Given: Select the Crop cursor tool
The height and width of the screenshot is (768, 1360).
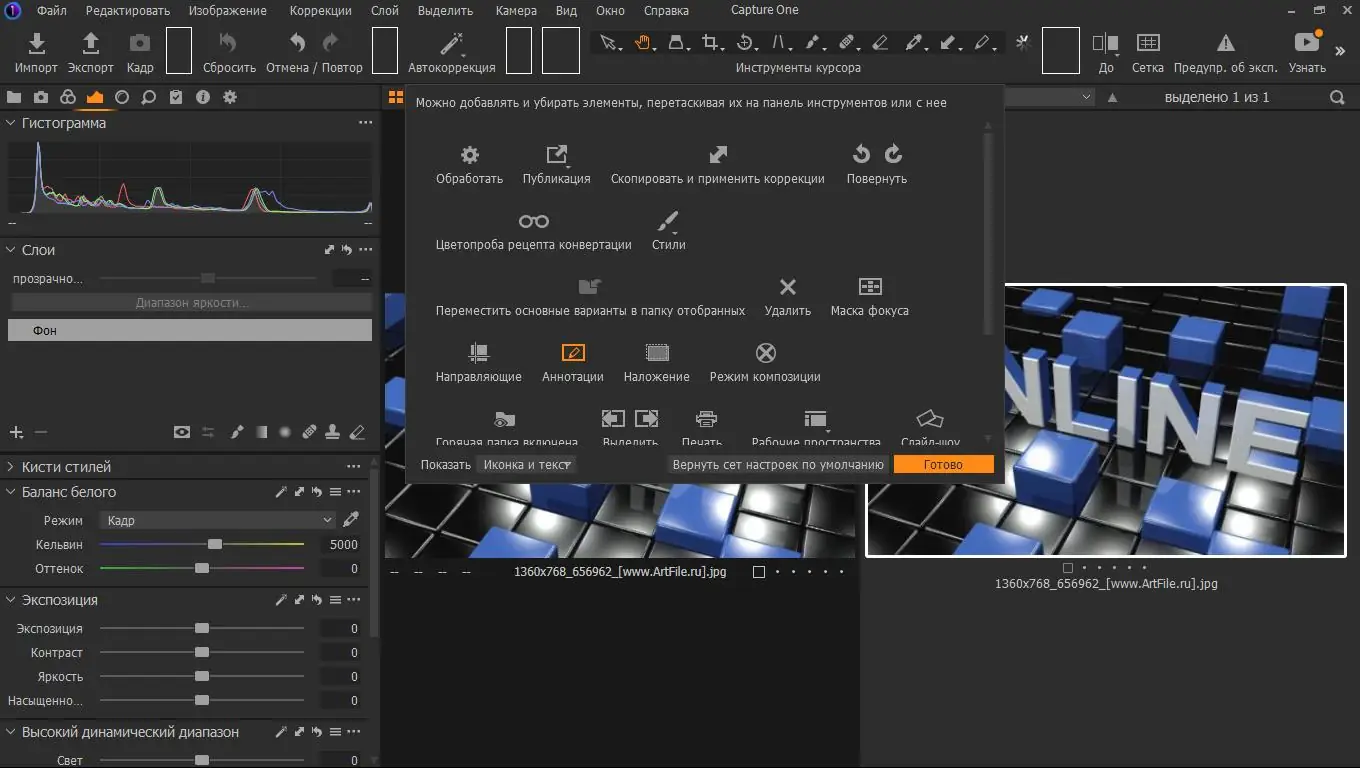Looking at the screenshot, I should point(711,43).
